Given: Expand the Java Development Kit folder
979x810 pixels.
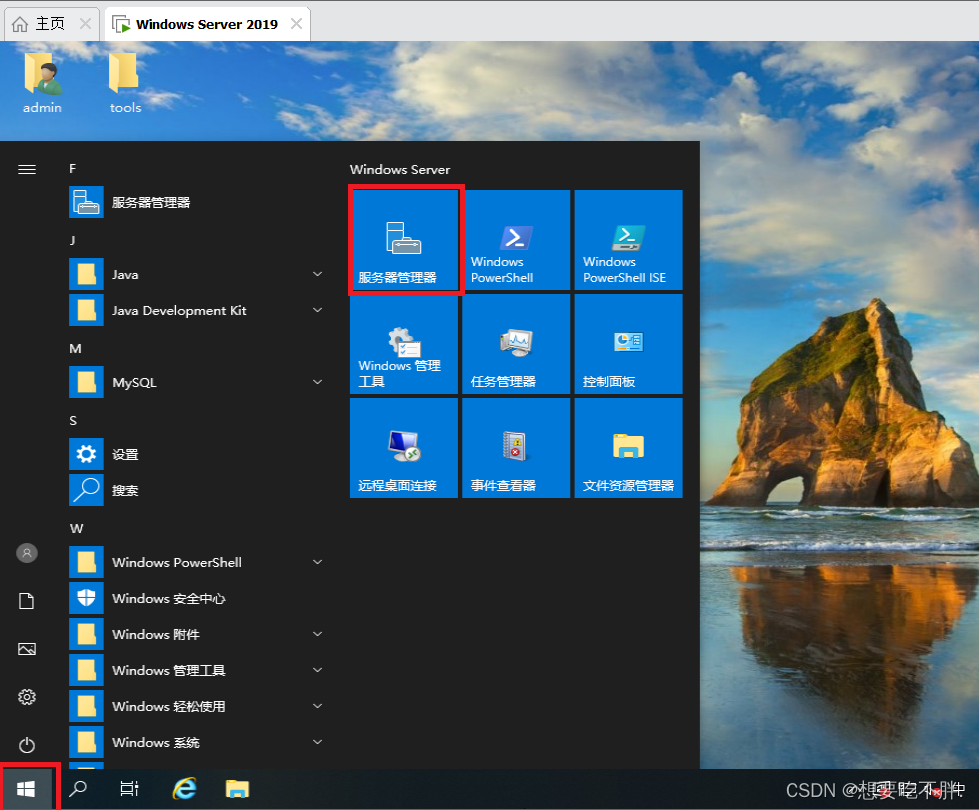Looking at the screenshot, I should pyautogui.click(x=197, y=310).
